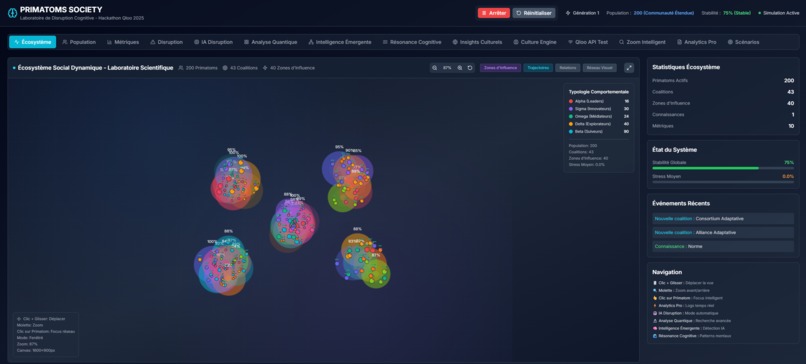Click the Coalitions statistic in the stats panel
This screenshot has height=364, width=806.
[723, 92]
